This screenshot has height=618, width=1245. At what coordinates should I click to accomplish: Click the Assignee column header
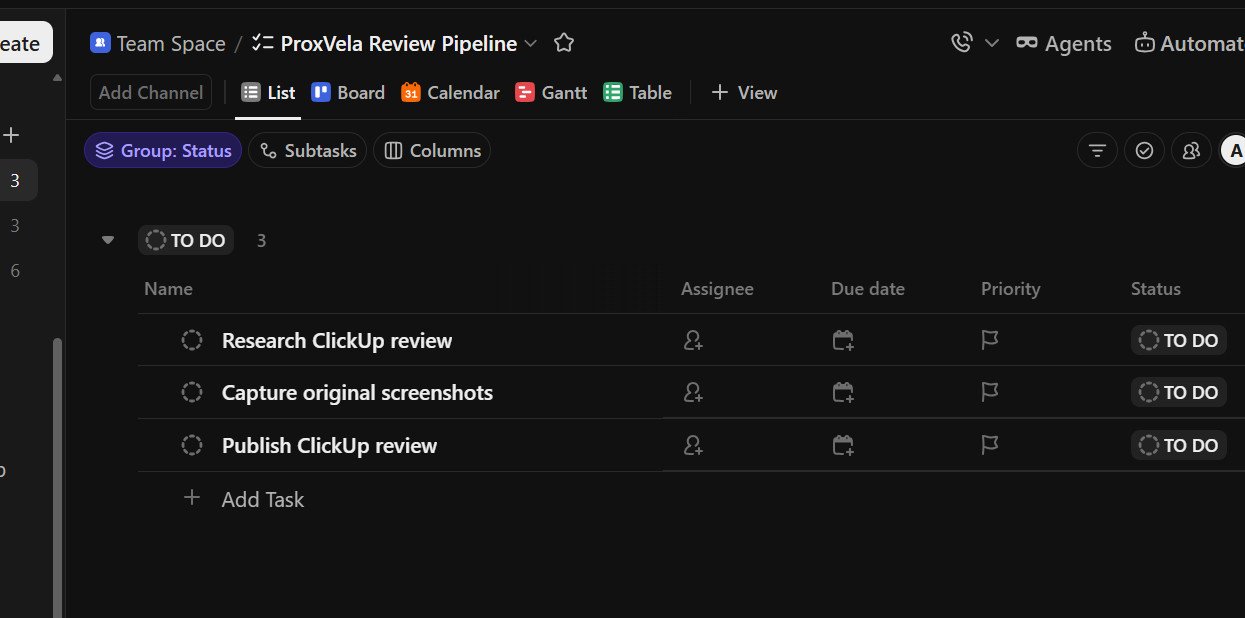(x=717, y=288)
